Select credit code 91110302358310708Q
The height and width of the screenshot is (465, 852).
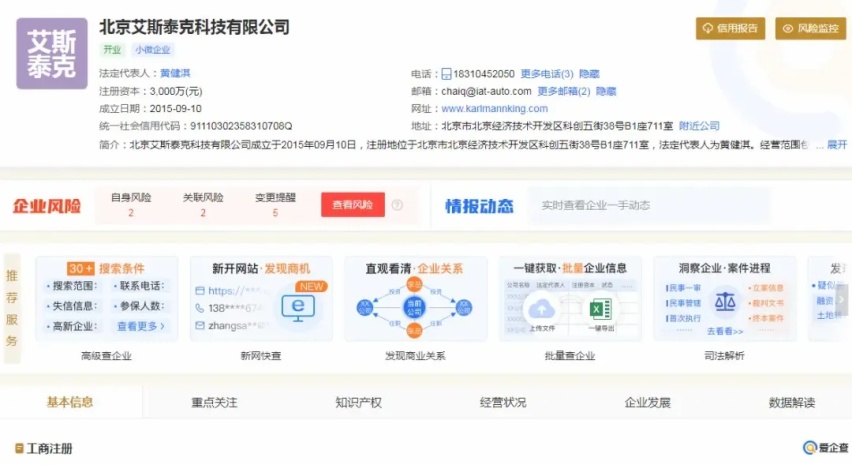pyautogui.click(x=241, y=126)
